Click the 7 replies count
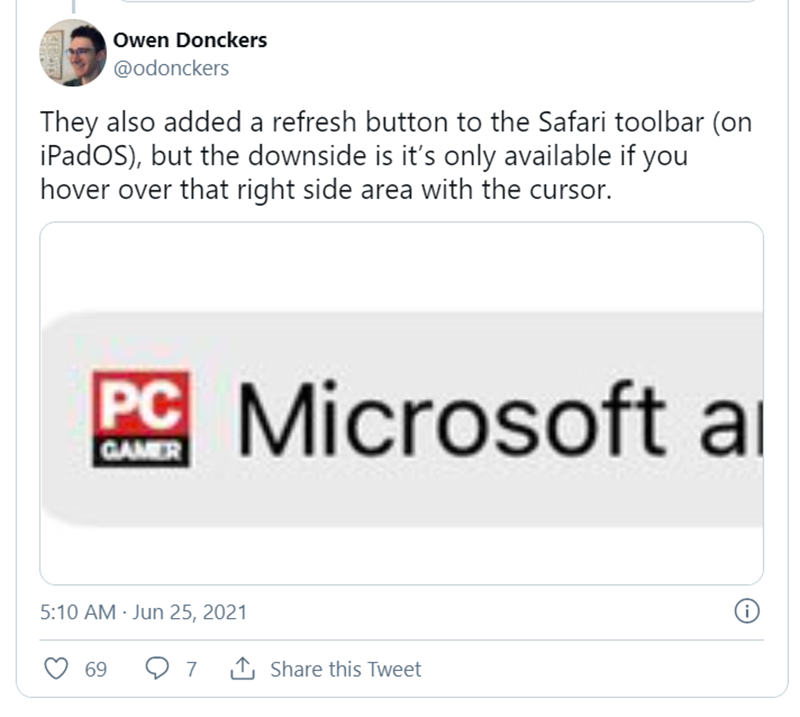The width and height of the screenshot is (800, 717). (x=191, y=669)
